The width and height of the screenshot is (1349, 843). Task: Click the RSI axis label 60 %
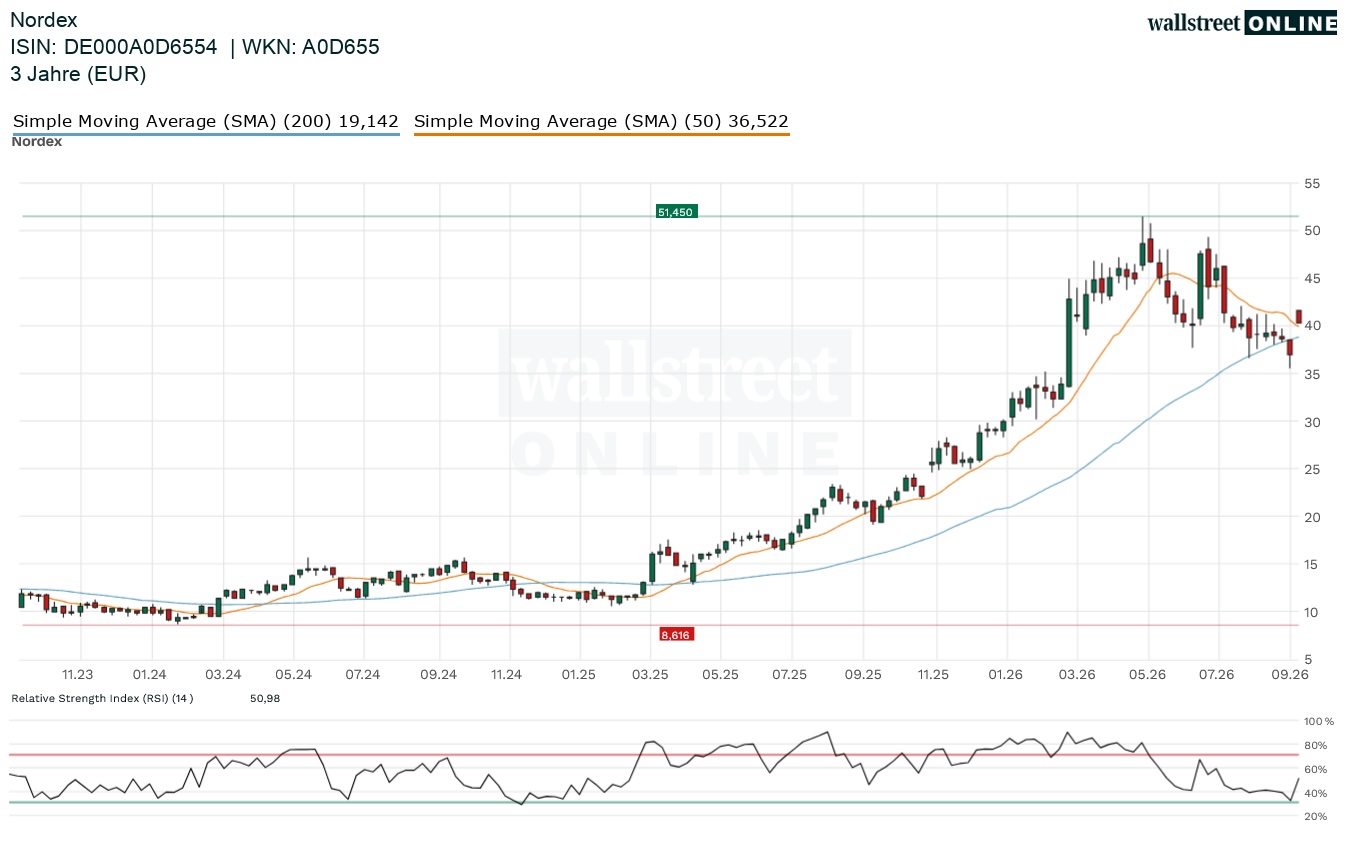[1315, 769]
